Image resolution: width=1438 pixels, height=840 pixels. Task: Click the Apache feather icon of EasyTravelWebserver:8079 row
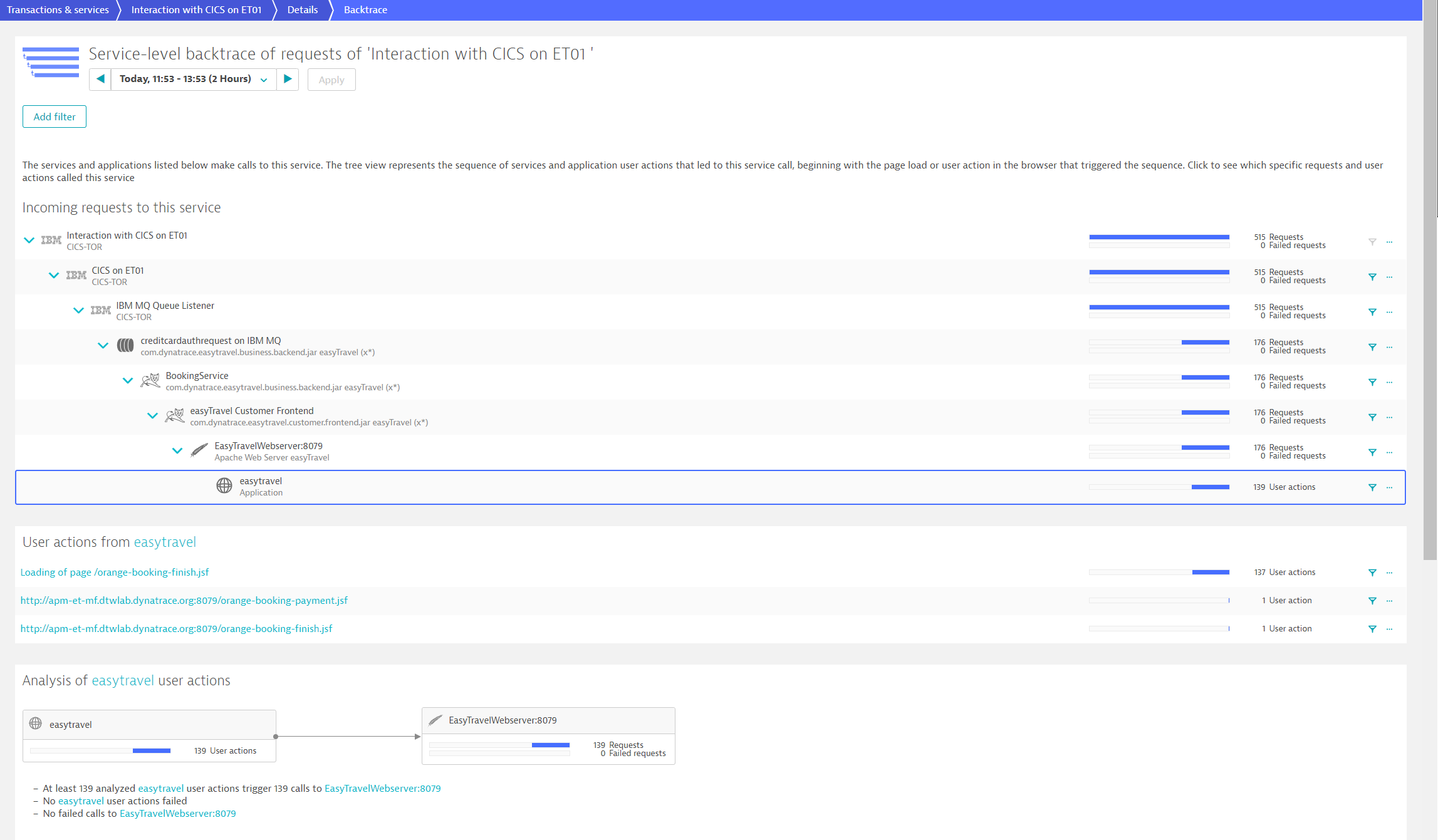[199, 450]
